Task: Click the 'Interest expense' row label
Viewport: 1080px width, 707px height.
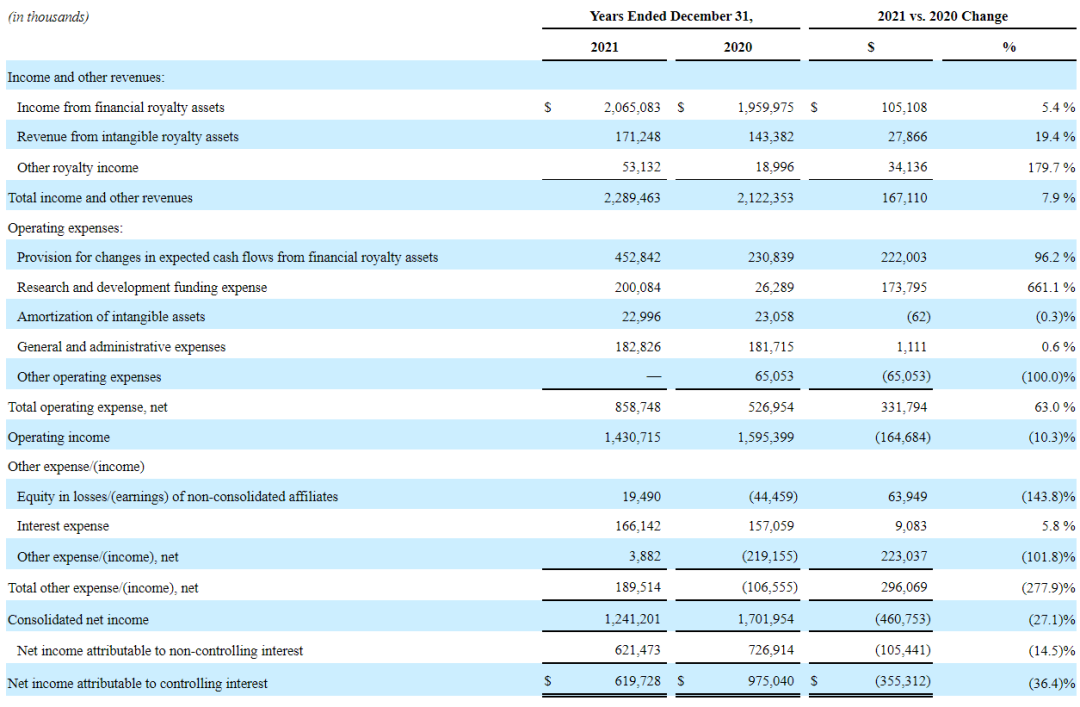Action: (x=63, y=526)
